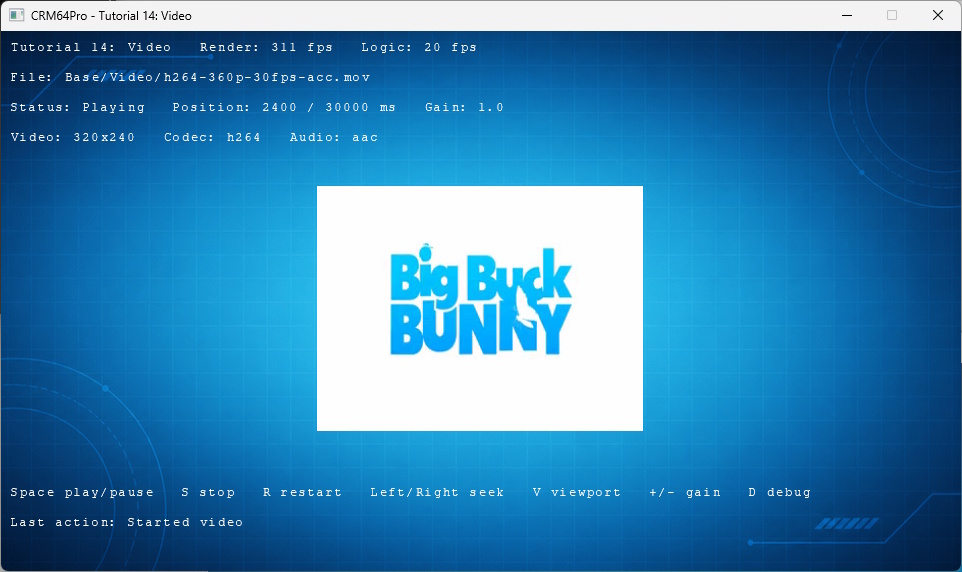
Task: Click the 'Render: 311 fps' readout
Action: [x=266, y=47]
